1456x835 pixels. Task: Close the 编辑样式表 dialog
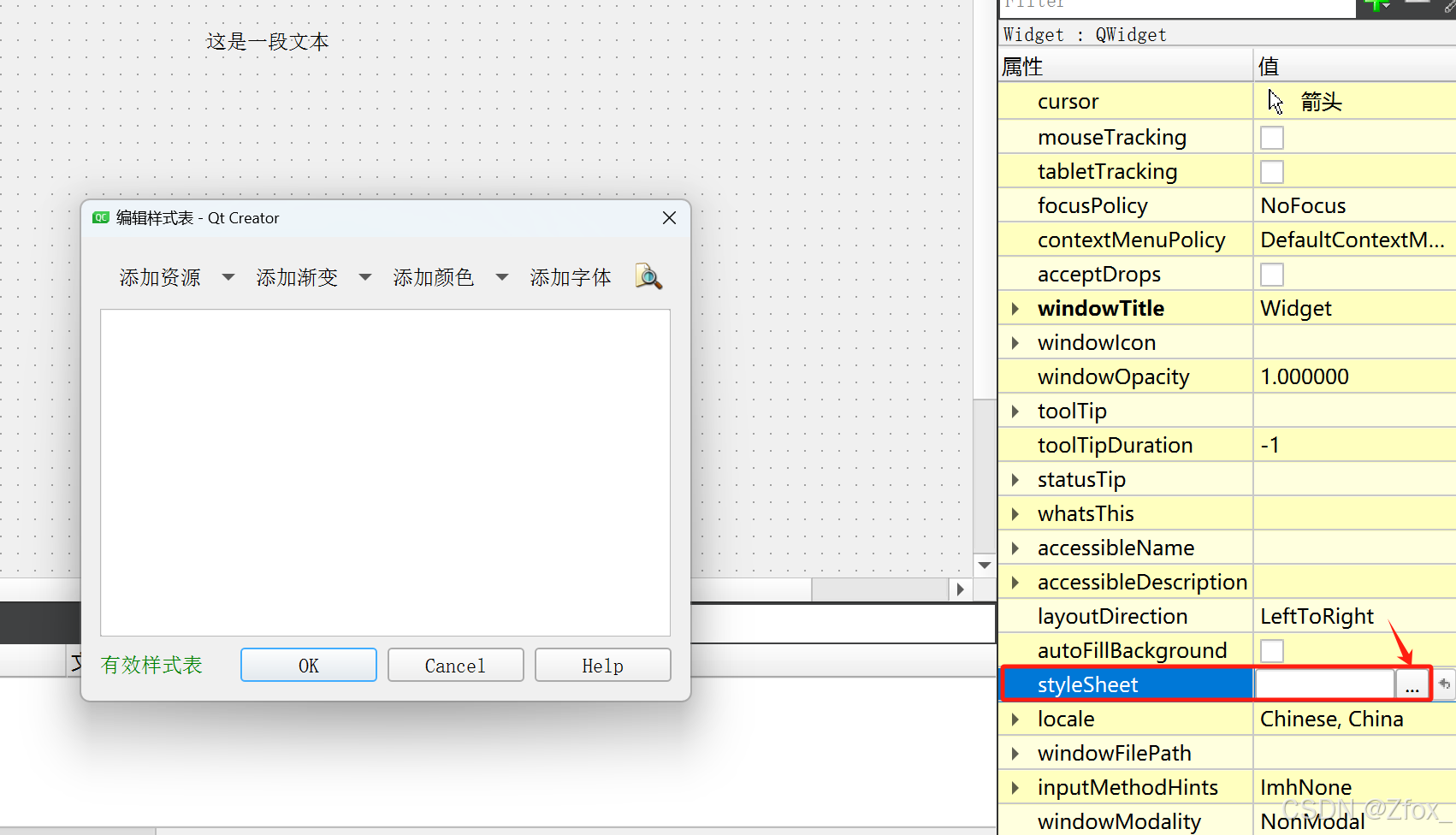(x=669, y=218)
